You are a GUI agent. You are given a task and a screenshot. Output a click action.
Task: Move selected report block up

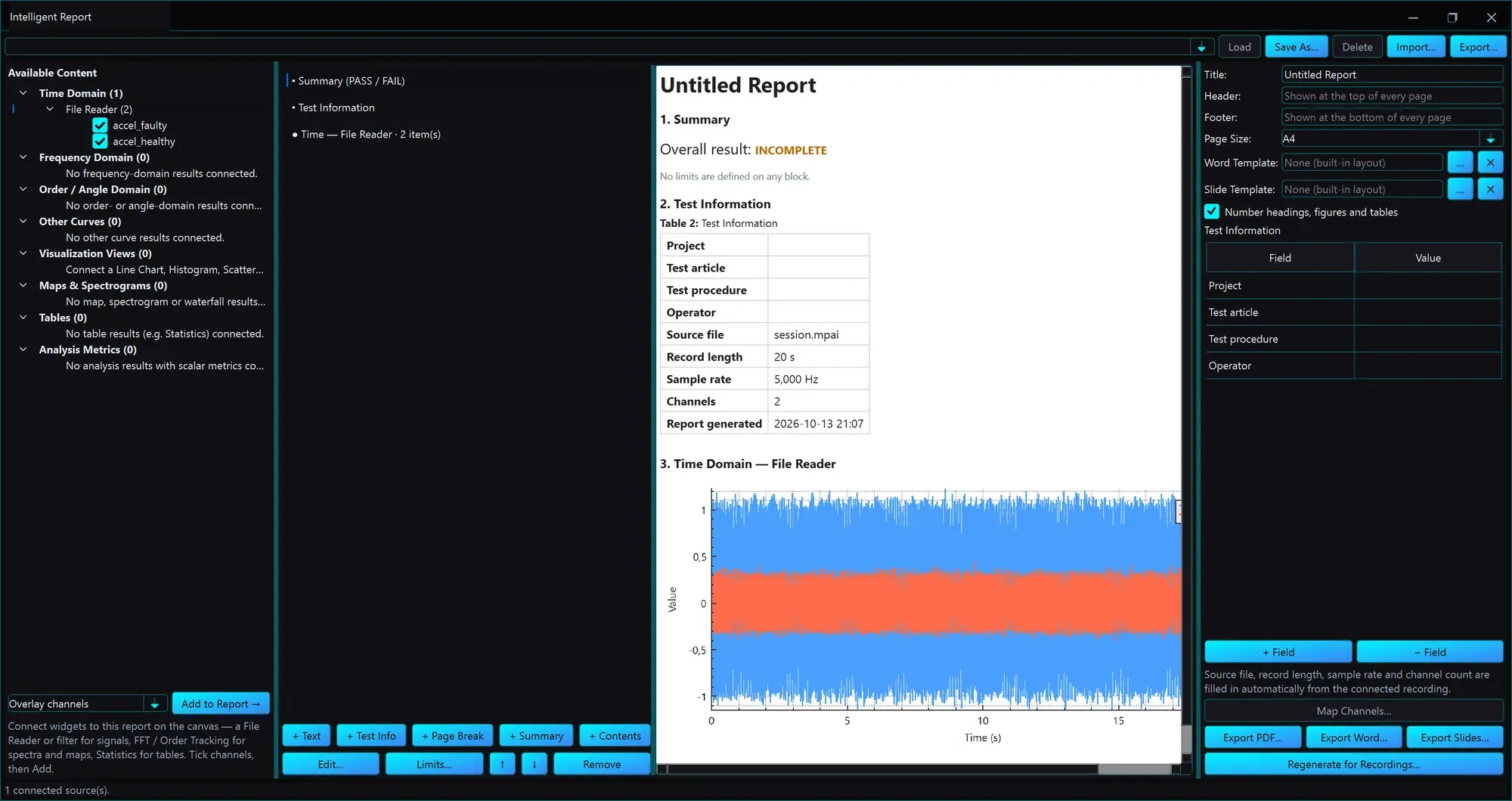click(x=502, y=764)
